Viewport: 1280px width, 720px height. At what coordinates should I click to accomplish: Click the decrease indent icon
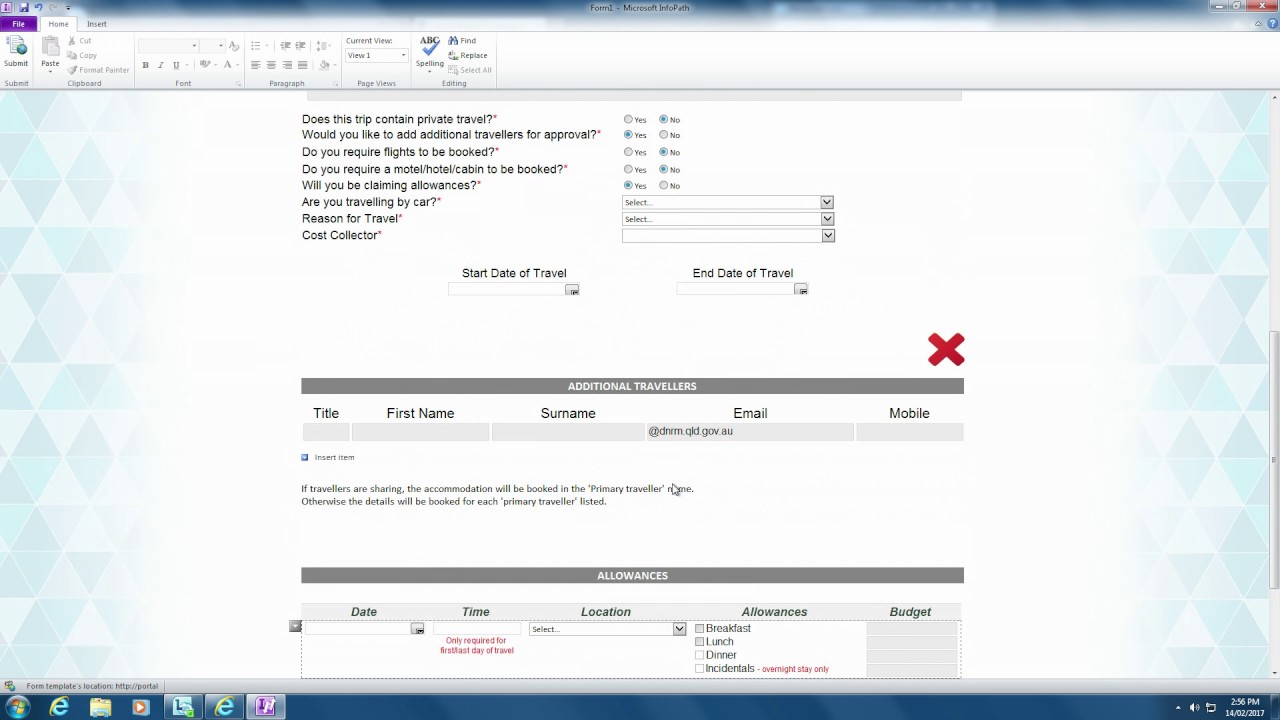(x=285, y=46)
